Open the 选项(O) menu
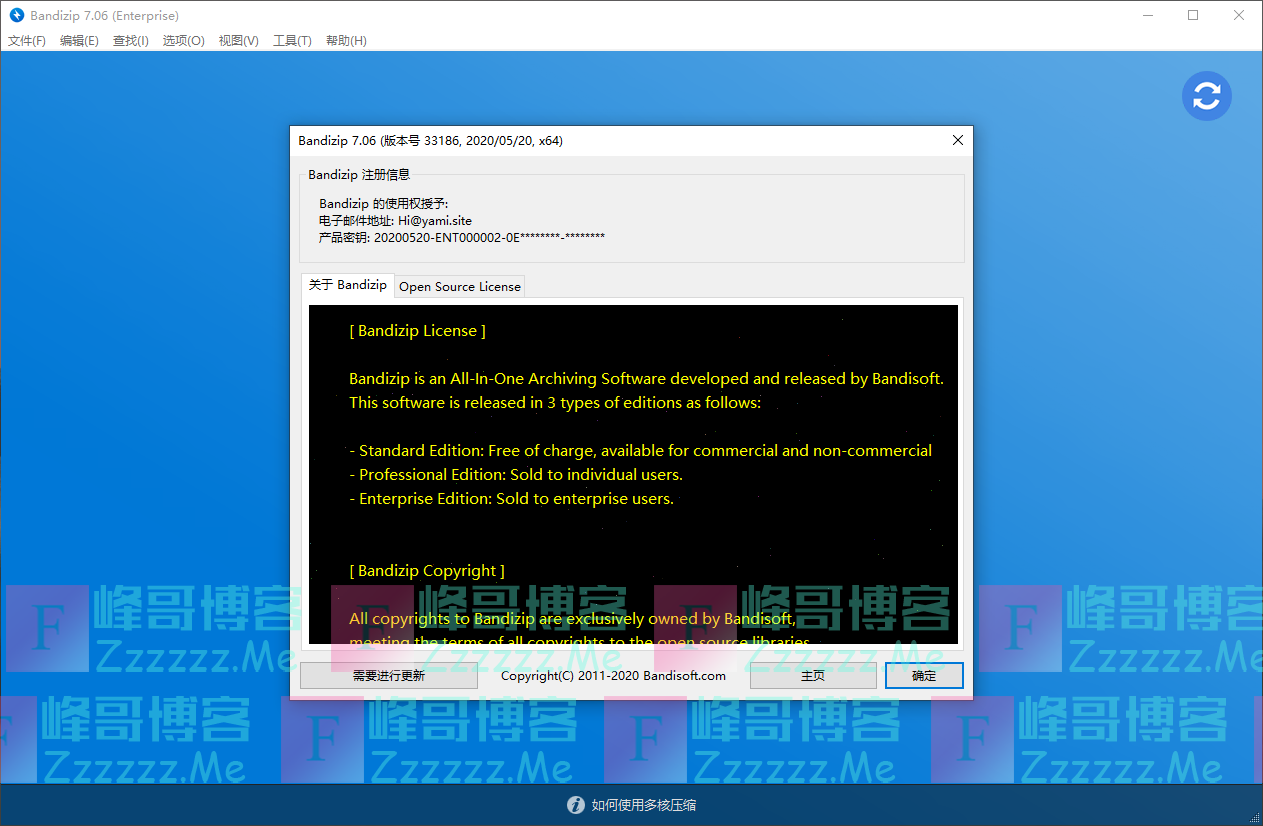Screen dimensions: 1263x826 (x=183, y=41)
